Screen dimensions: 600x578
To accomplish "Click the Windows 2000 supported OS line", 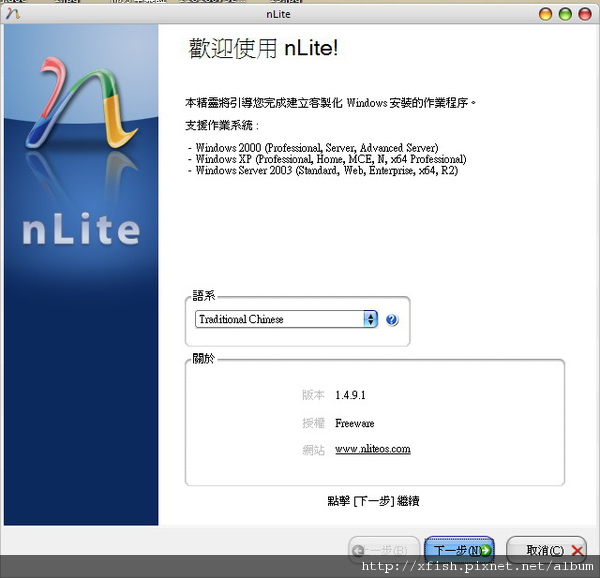I will pos(313,148).
